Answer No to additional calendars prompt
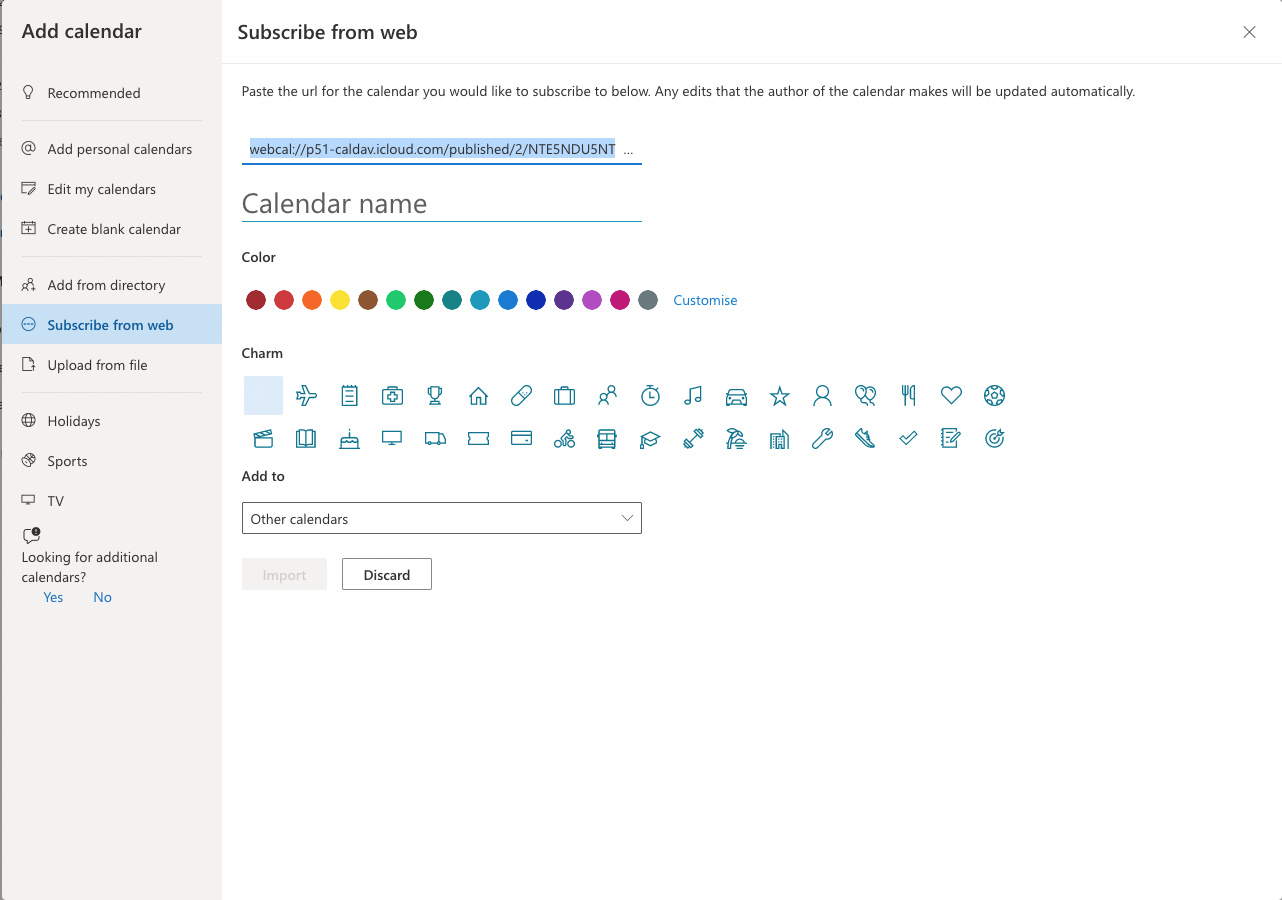Image resolution: width=1282 pixels, height=900 pixels. [x=101, y=597]
